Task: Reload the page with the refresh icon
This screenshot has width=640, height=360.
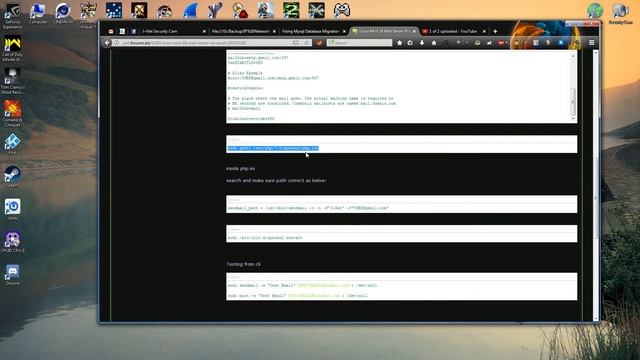Action: tap(306, 42)
